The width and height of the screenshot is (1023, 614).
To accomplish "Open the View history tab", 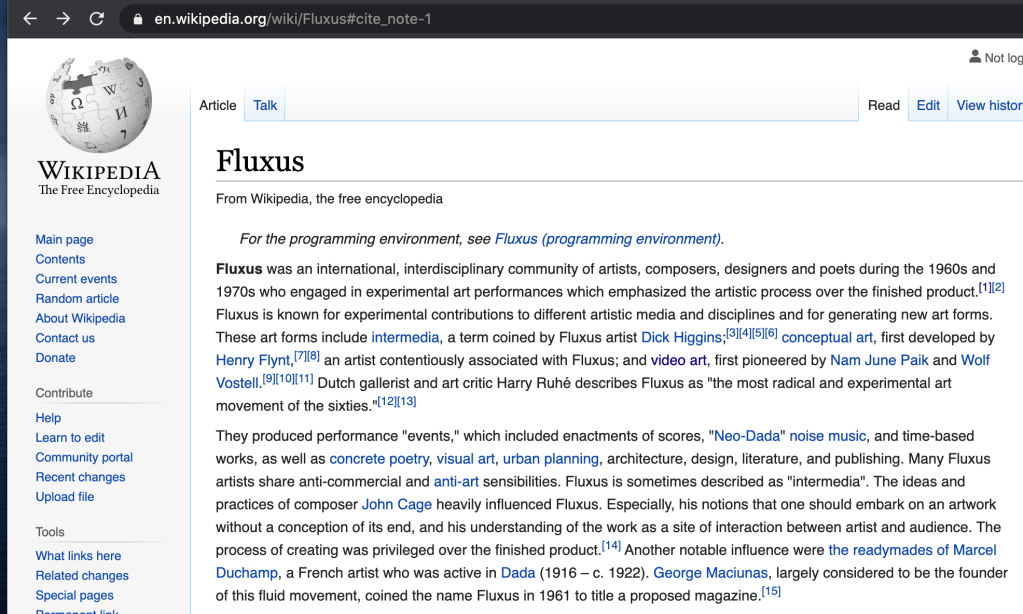I will coord(988,105).
